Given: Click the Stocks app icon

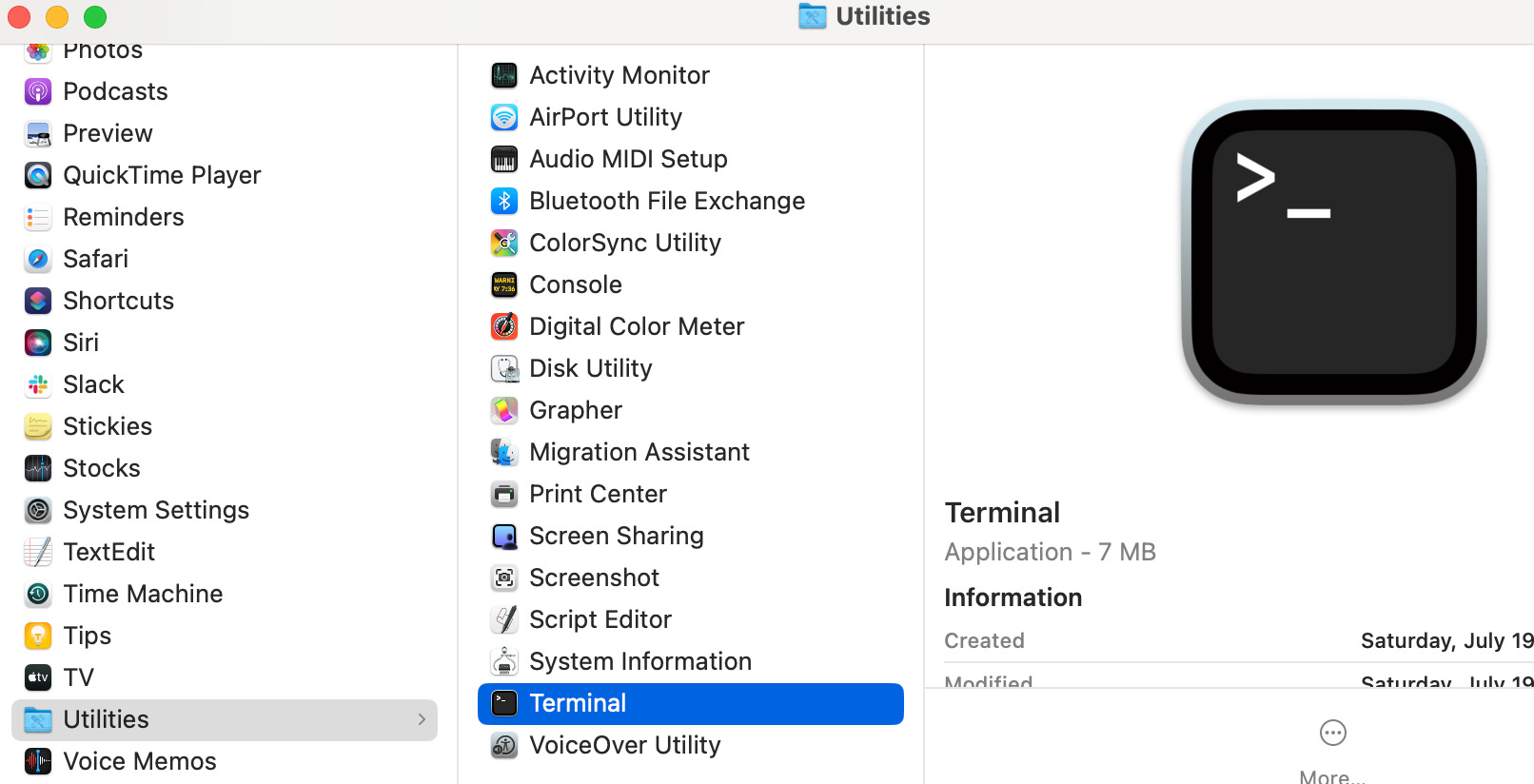Looking at the screenshot, I should [x=38, y=468].
